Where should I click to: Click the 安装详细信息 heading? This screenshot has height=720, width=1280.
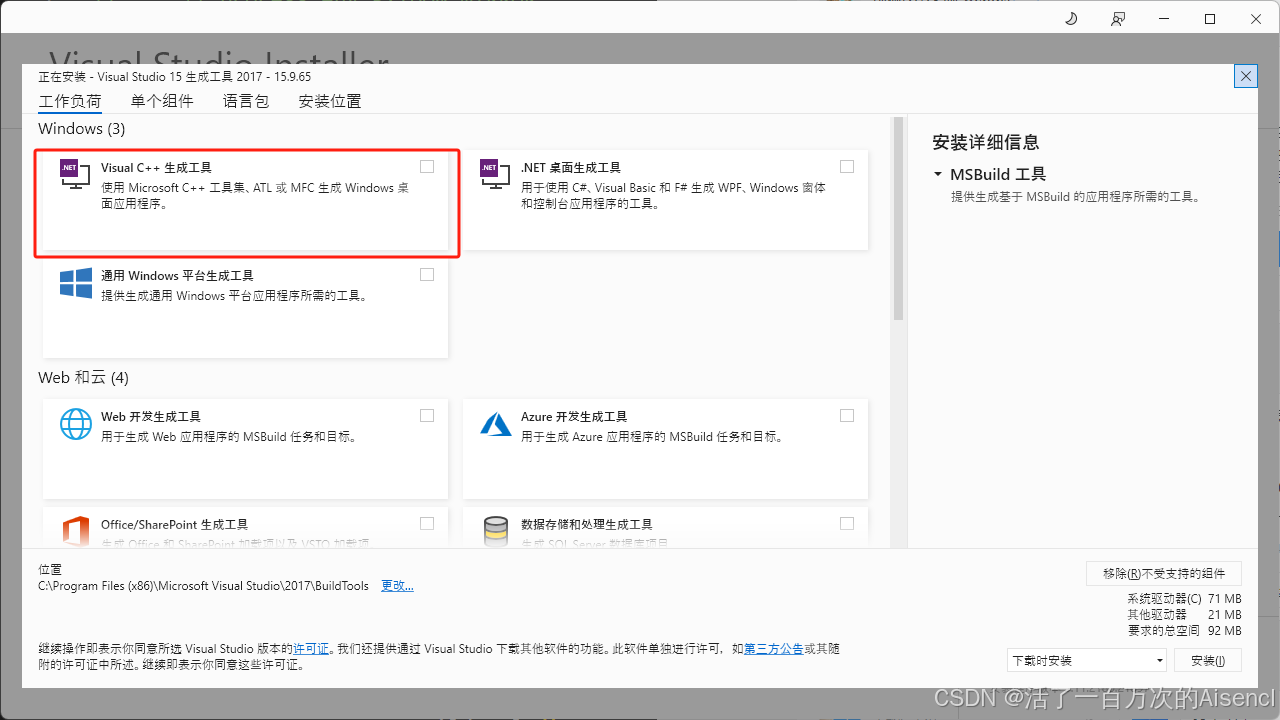[x=986, y=143]
